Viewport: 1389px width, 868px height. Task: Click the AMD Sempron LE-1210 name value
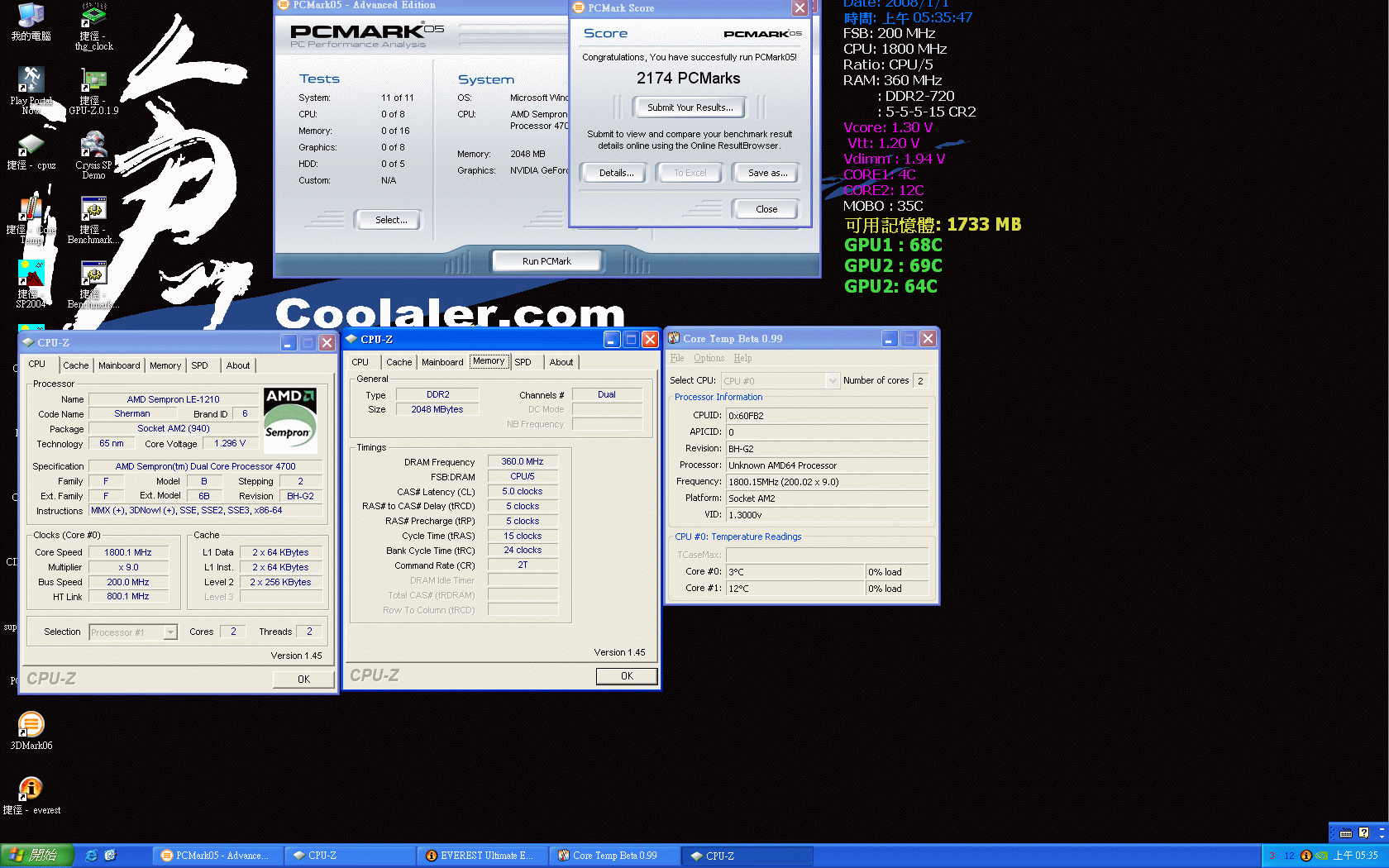174,399
